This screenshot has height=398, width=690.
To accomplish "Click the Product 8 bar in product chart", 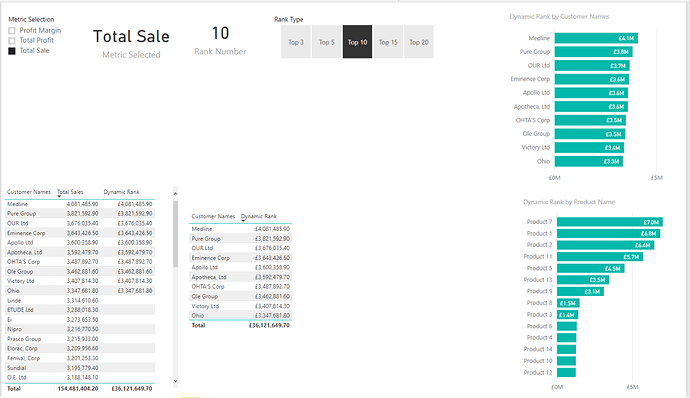I will click(568, 303).
